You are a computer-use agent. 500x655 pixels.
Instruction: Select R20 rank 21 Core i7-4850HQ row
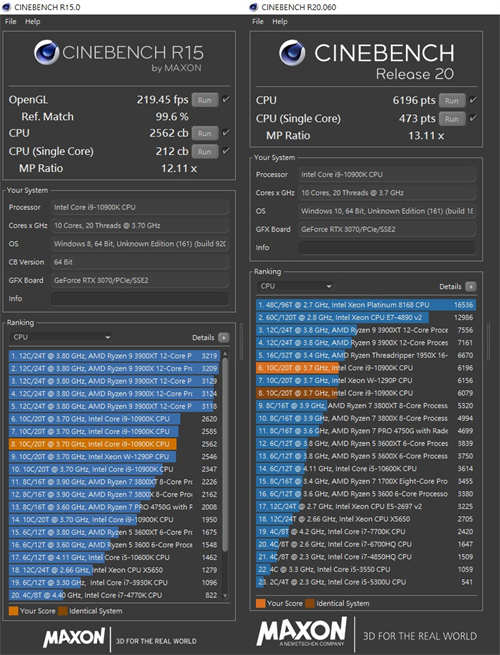click(x=366, y=557)
